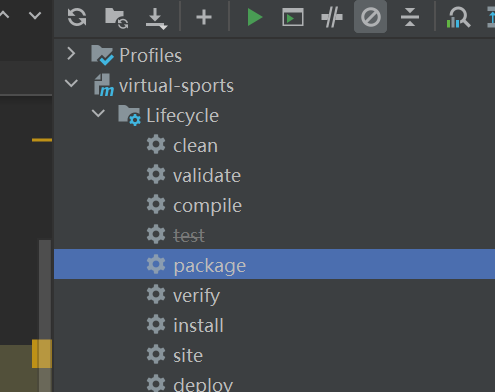Click editor vertical scrollbar thumb
495x392 pixels.
(x=45, y=315)
